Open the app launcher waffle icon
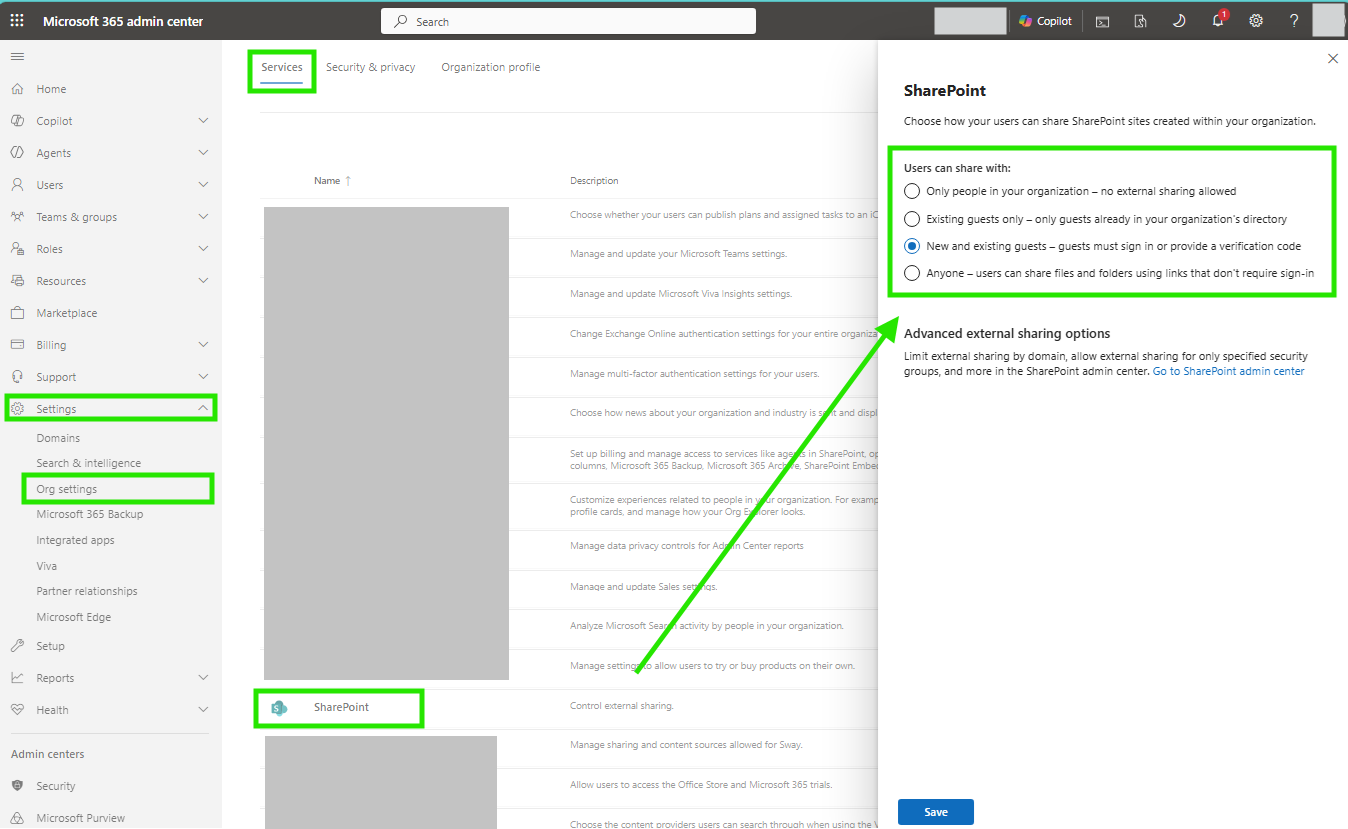This screenshot has width=1348, height=829. point(17,21)
